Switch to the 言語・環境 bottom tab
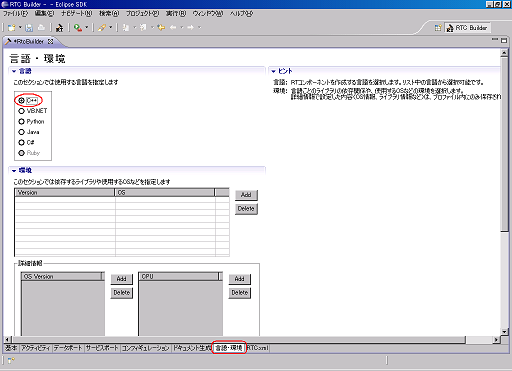This screenshot has width=512, height=371. (x=229, y=348)
